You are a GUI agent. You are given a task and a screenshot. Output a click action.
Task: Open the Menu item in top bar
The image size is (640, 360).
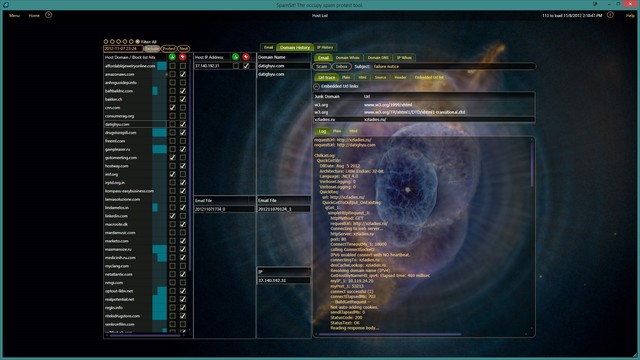click(x=14, y=16)
